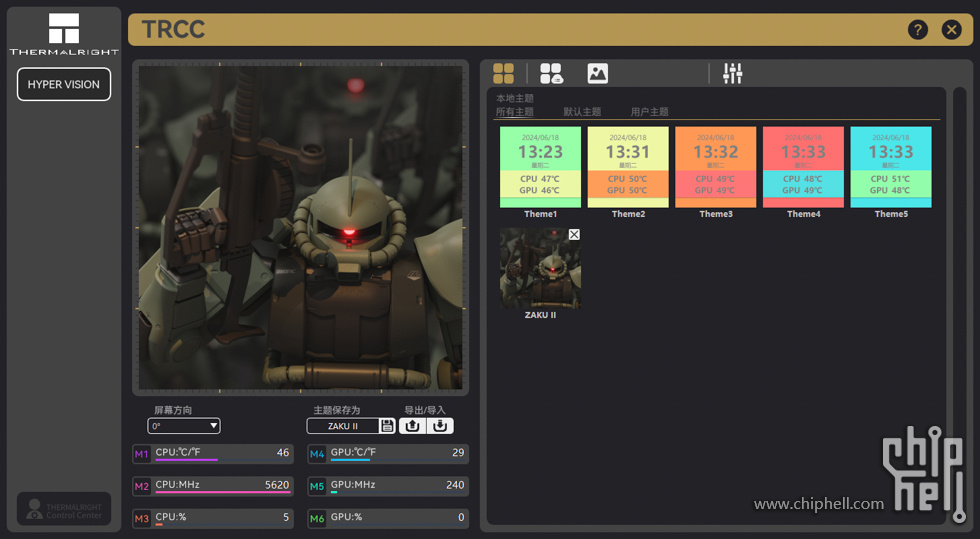Viewport: 980px width, 539px height.
Task: Switch to the 用户主题 tab
Action: click(649, 112)
